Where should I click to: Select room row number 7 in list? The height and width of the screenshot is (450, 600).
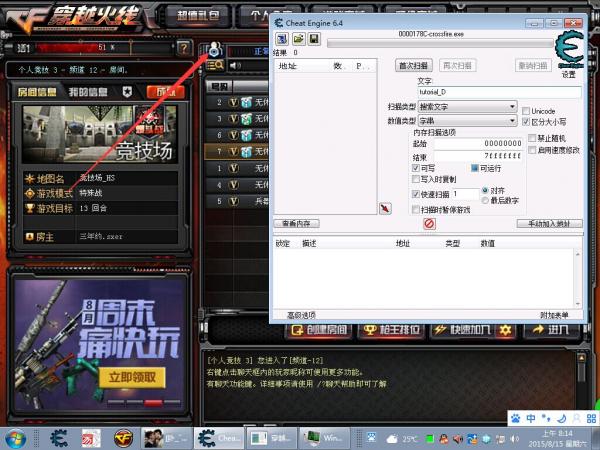tap(236, 152)
